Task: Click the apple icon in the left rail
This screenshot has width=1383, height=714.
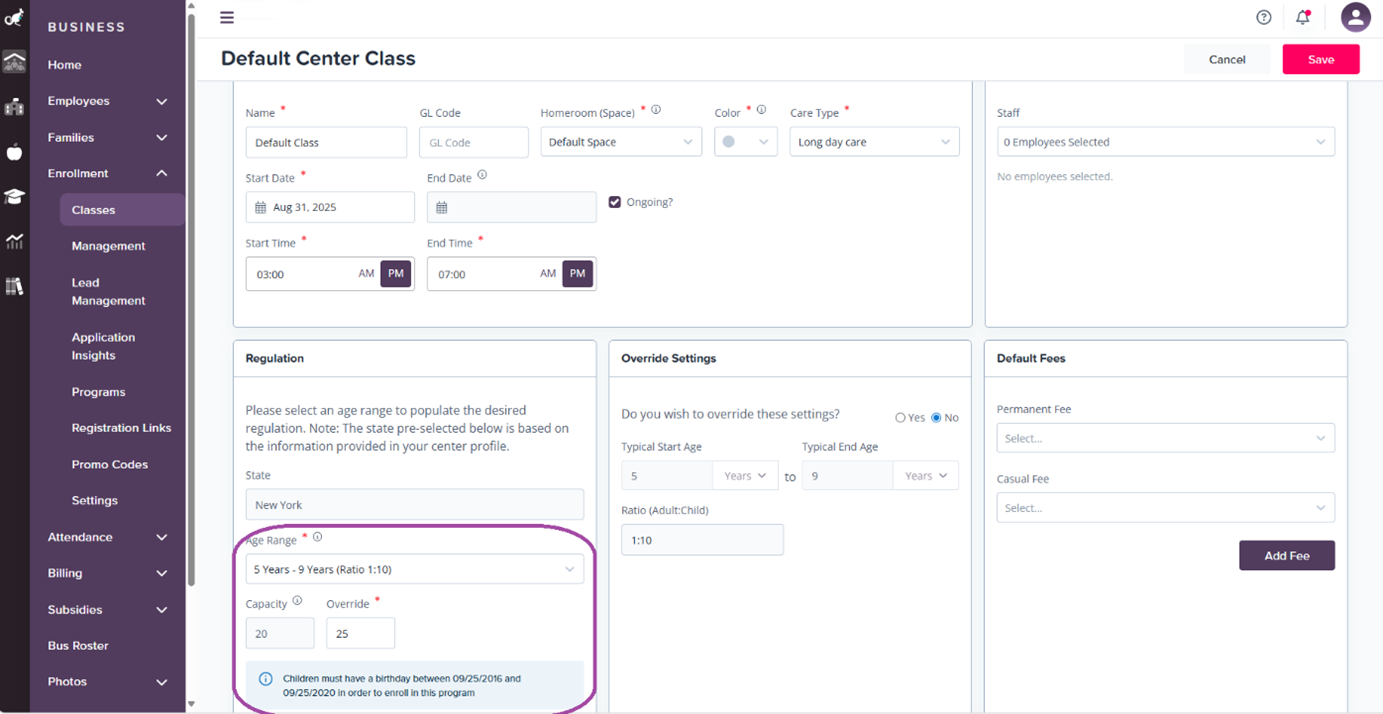Action: tap(14, 152)
